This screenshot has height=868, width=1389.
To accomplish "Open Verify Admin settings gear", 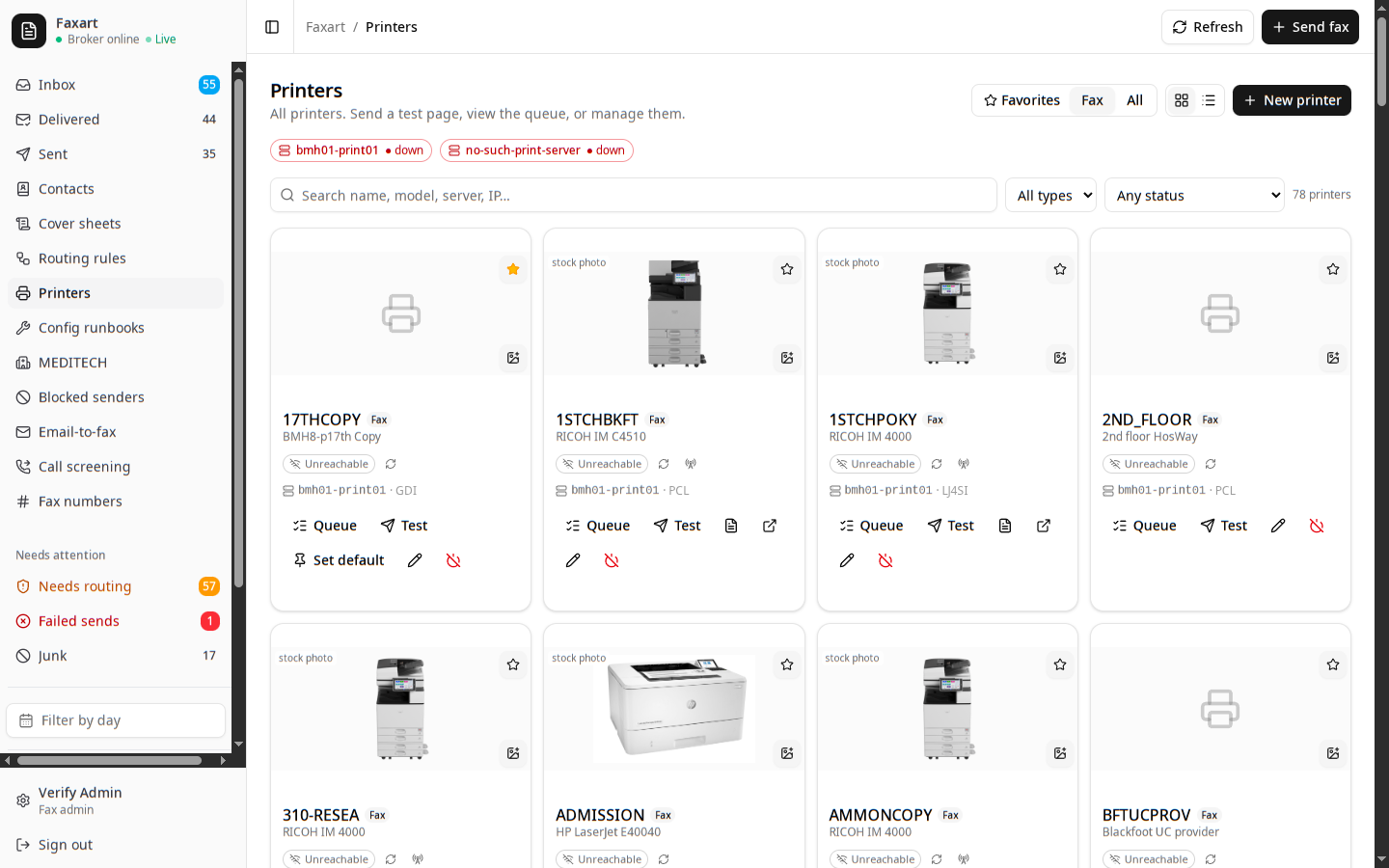I will click(23, 800).
